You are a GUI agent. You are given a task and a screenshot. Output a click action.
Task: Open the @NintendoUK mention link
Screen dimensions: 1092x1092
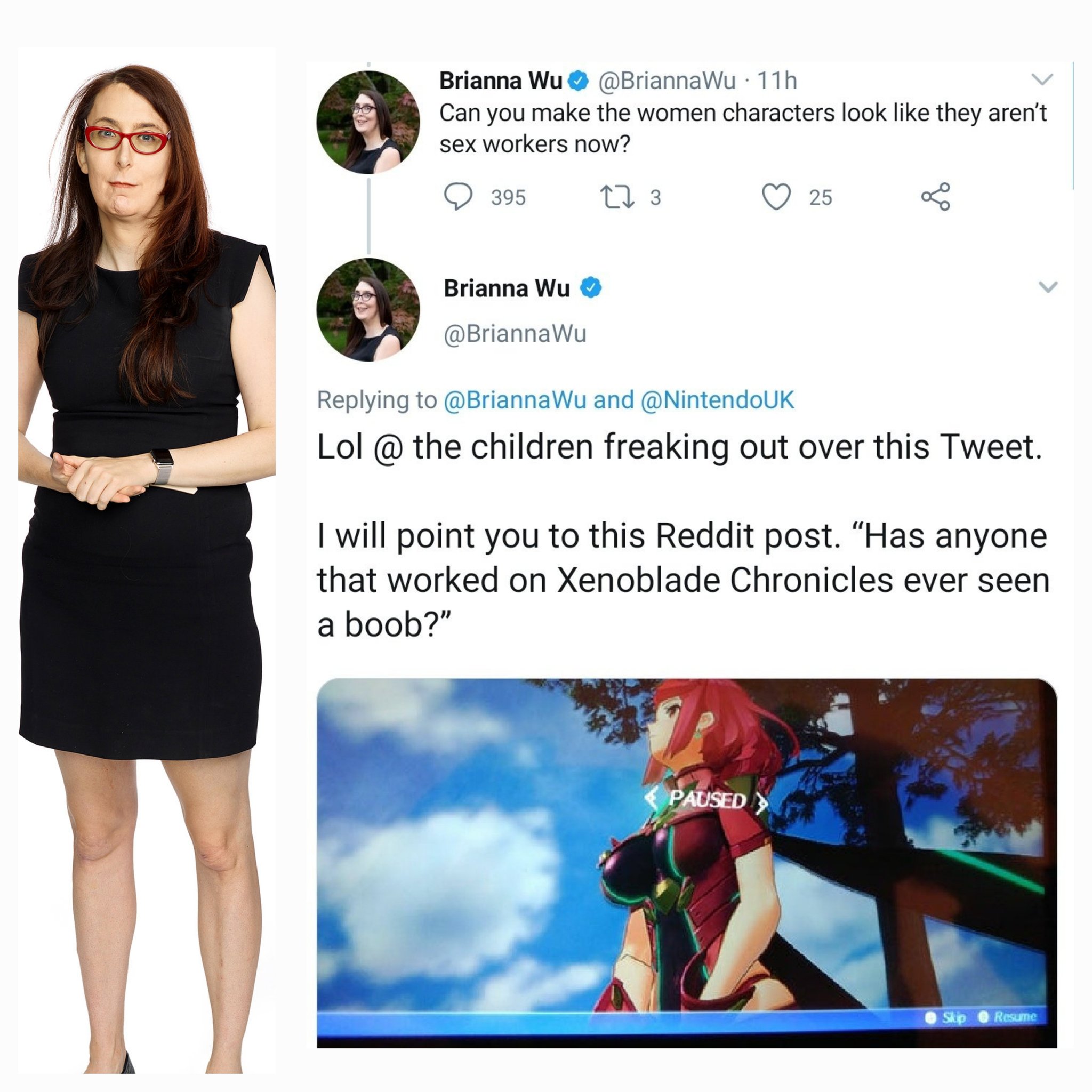pos(717,399)
